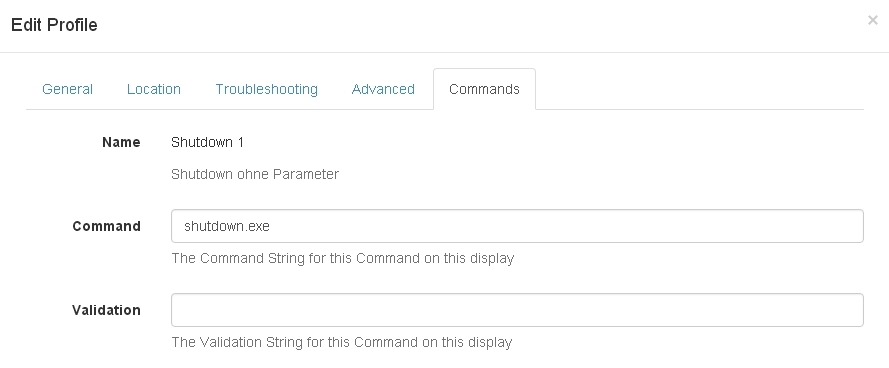Click inside the empty Validation field
This screenshot has width=889, height=368.
[517, 310]
